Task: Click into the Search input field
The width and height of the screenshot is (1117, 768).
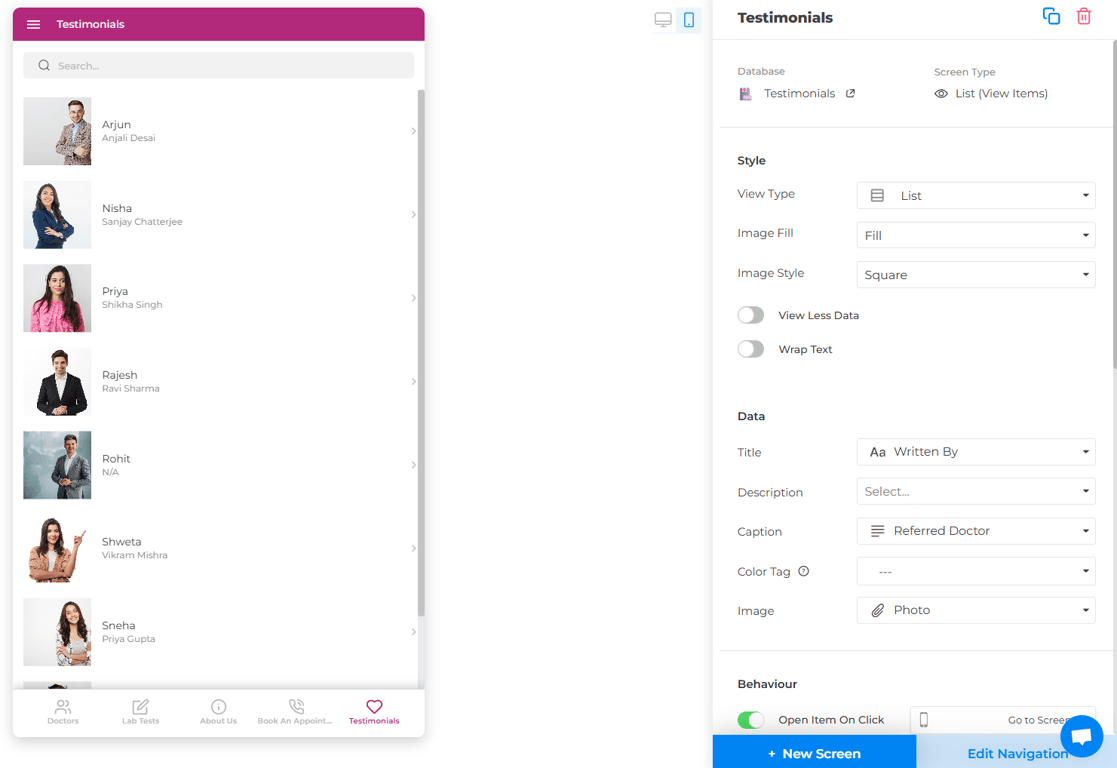Action: coord(219,66)
